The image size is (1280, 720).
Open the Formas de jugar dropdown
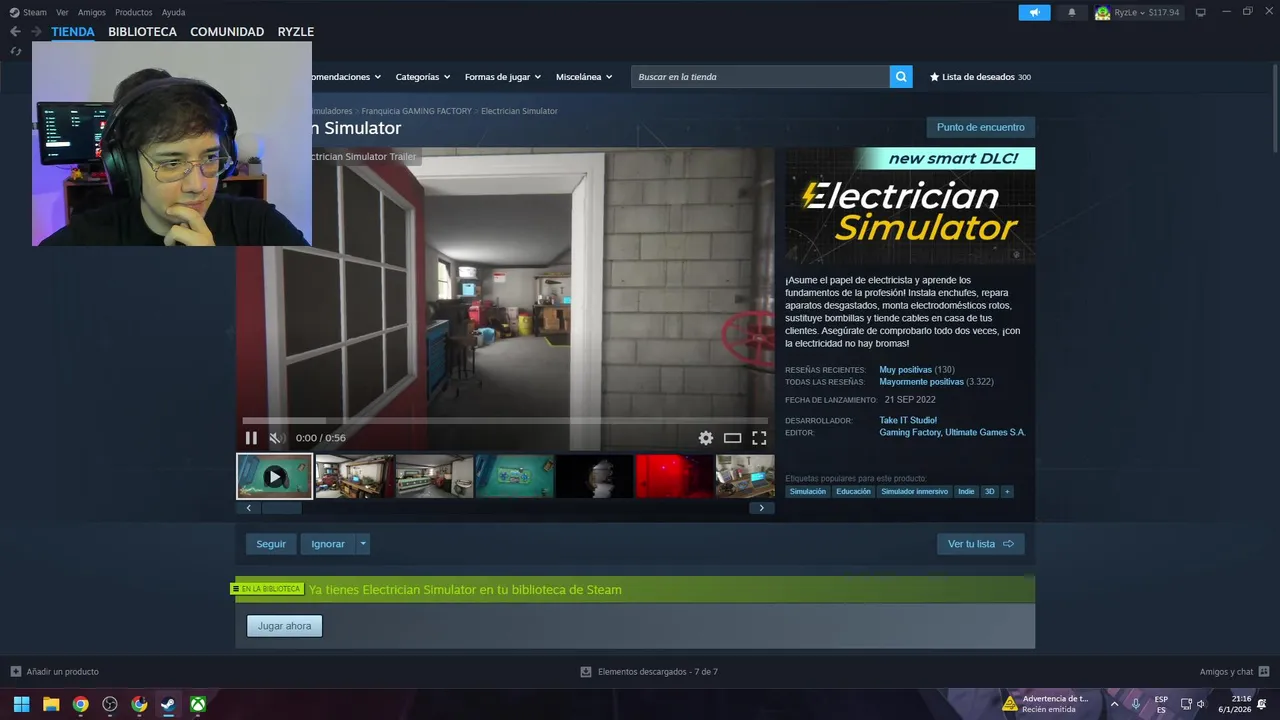[x=502, y=77]
